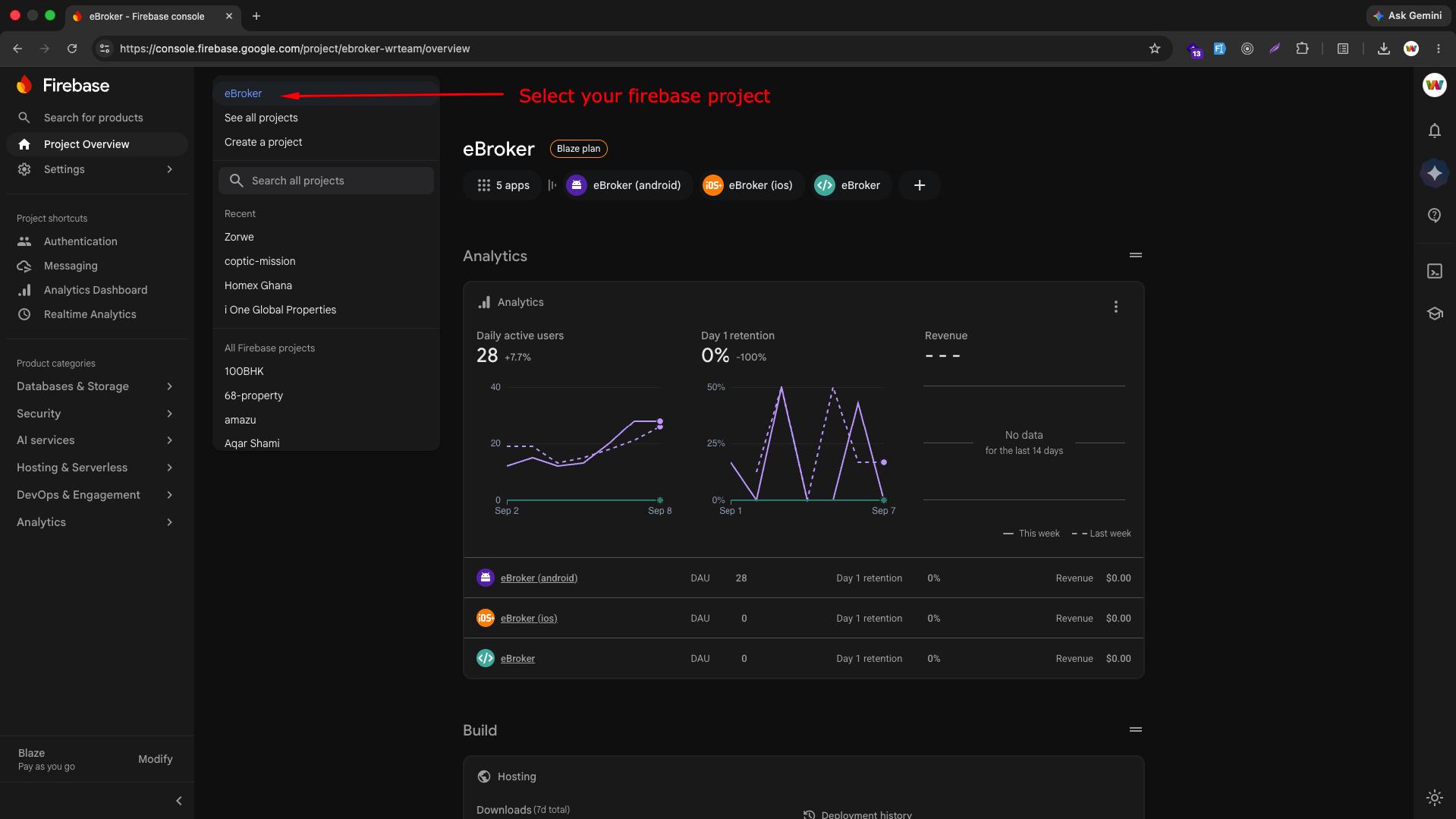Viewport: 1456px width, 819px height.
Task: Open notifications bell icon
Action: (x=1434, y=131)
